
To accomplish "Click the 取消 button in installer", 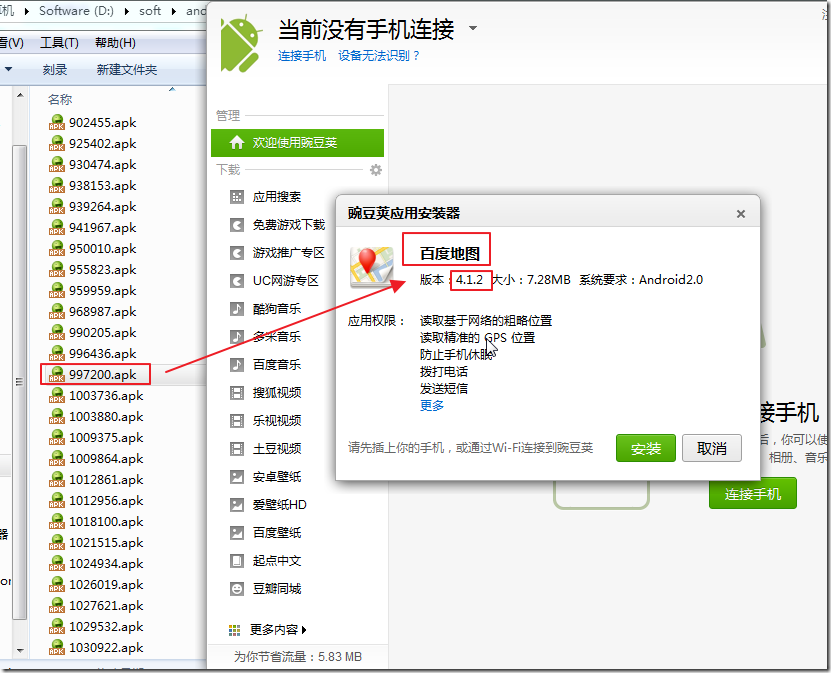I will (x=712, y=448).
